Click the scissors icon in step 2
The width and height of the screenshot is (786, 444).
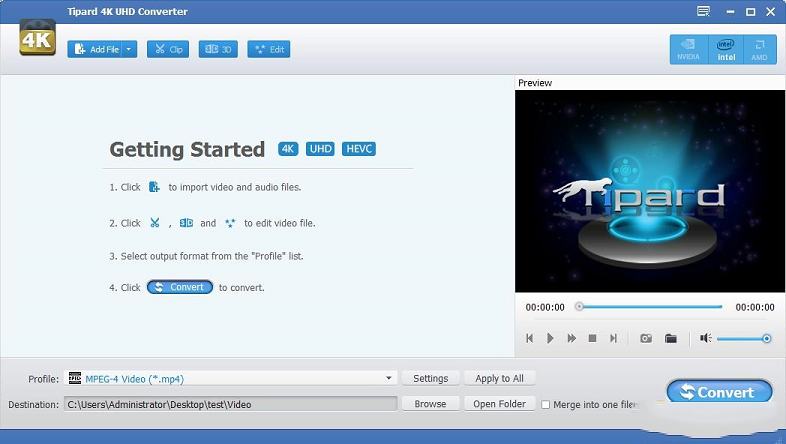point(155,223)
